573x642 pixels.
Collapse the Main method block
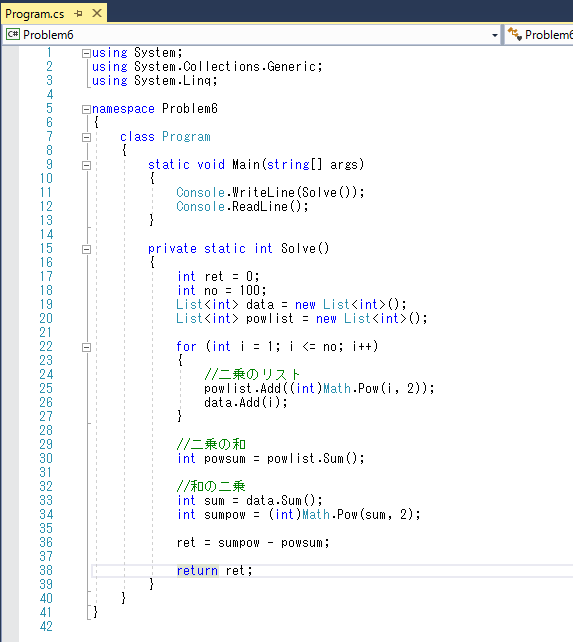pyautogui.click(x=86, y=165)
